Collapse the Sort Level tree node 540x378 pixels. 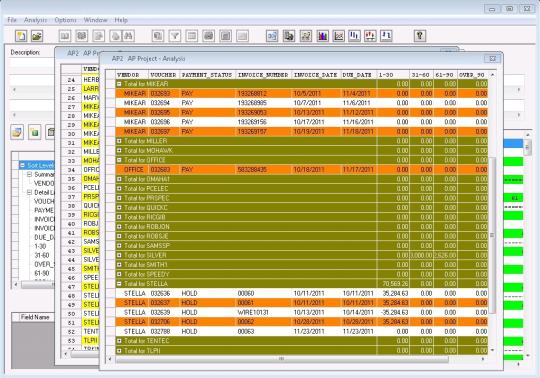pyautogui.click(x=22, y=165)
